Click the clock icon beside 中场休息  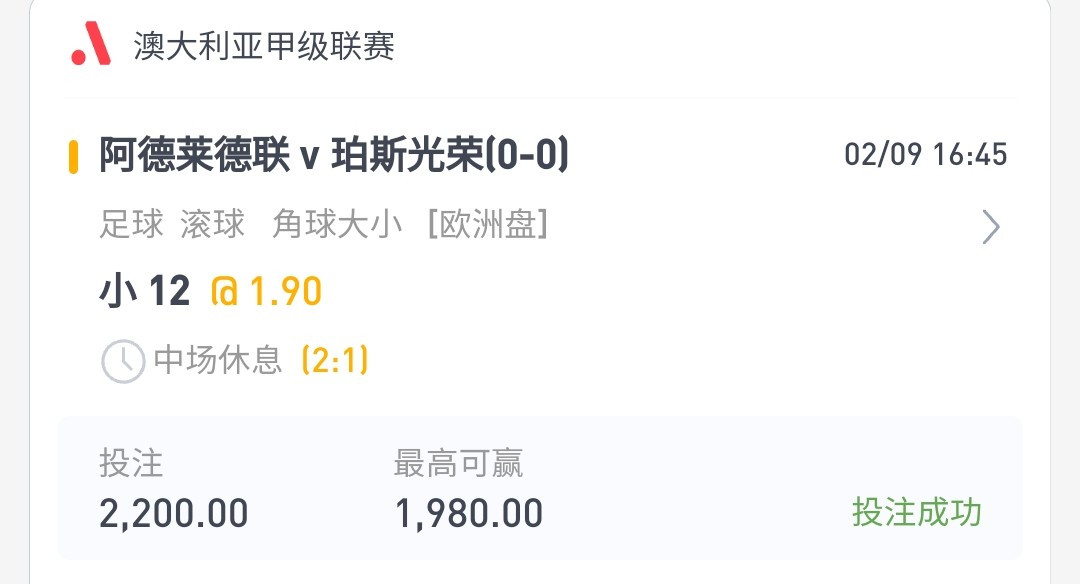click(123, 361)
